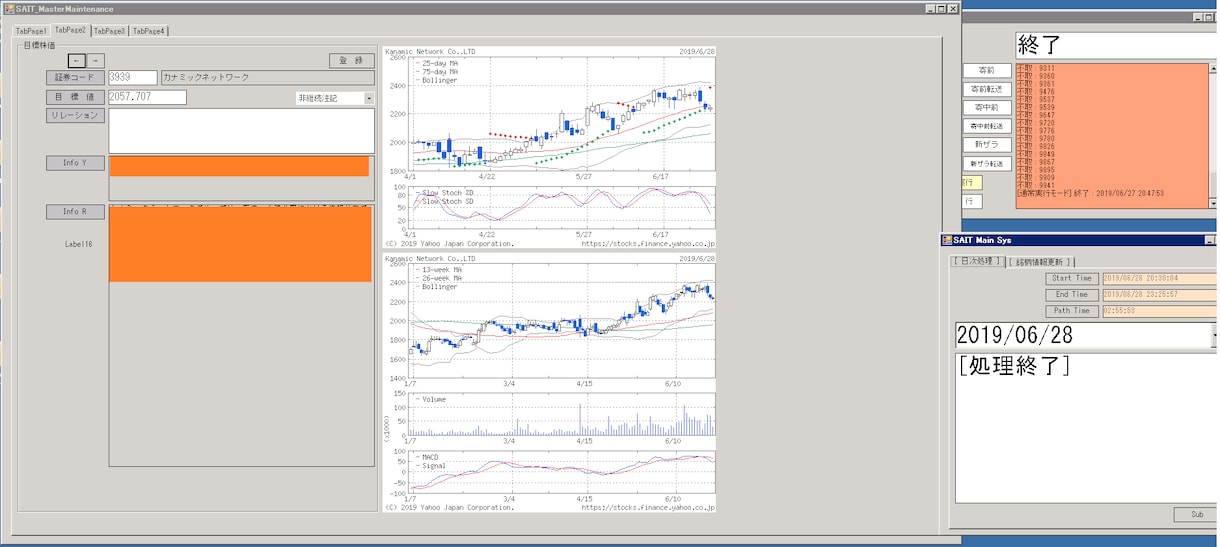The height and width of the screenshot is (547, 1220).
Task: Click the orange Info R text area
Action: 240,244
